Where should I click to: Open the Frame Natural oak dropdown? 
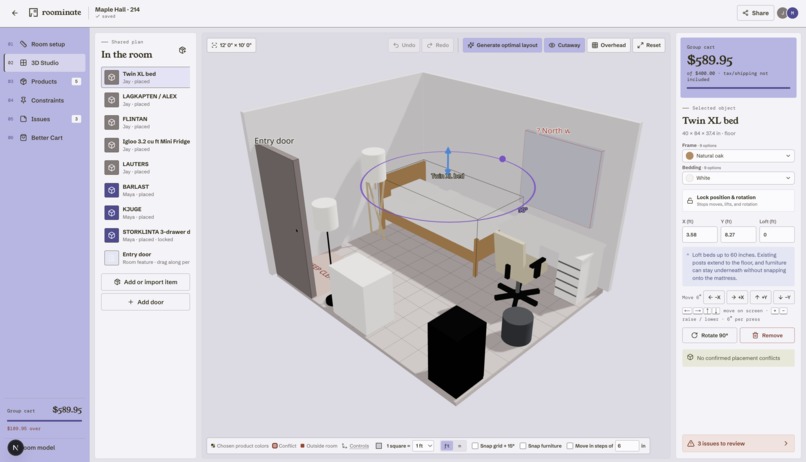738,156
